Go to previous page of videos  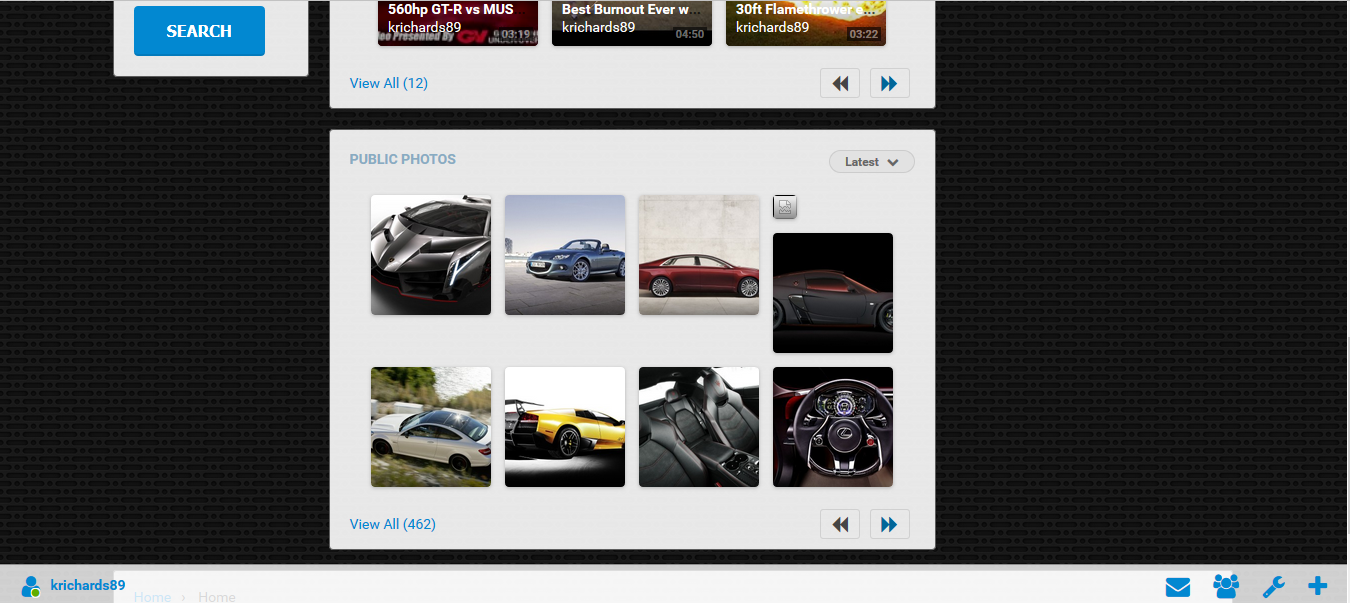(840, 83)
